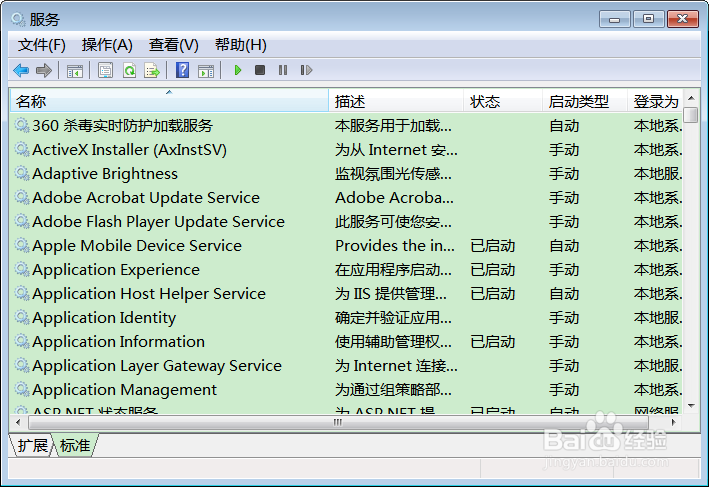Select Application Identity service

click(x=104, y=317)
